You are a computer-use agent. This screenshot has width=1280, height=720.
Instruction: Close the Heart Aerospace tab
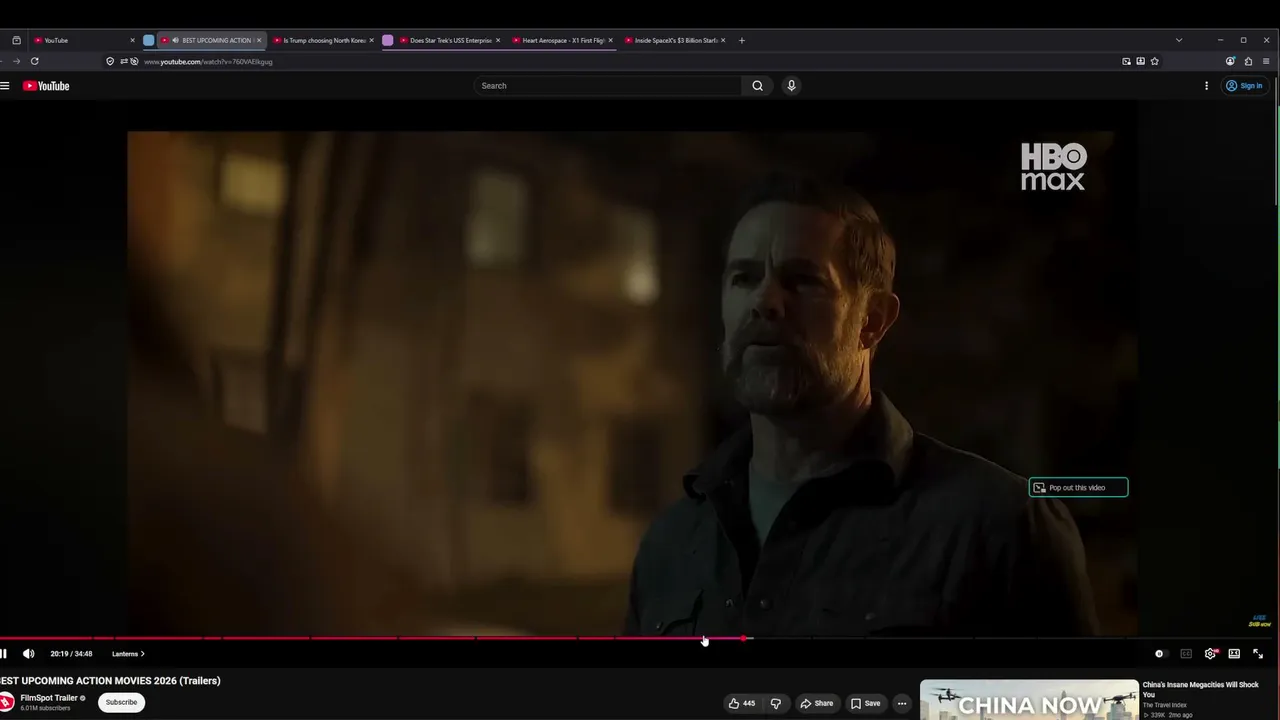pos(610,40)
